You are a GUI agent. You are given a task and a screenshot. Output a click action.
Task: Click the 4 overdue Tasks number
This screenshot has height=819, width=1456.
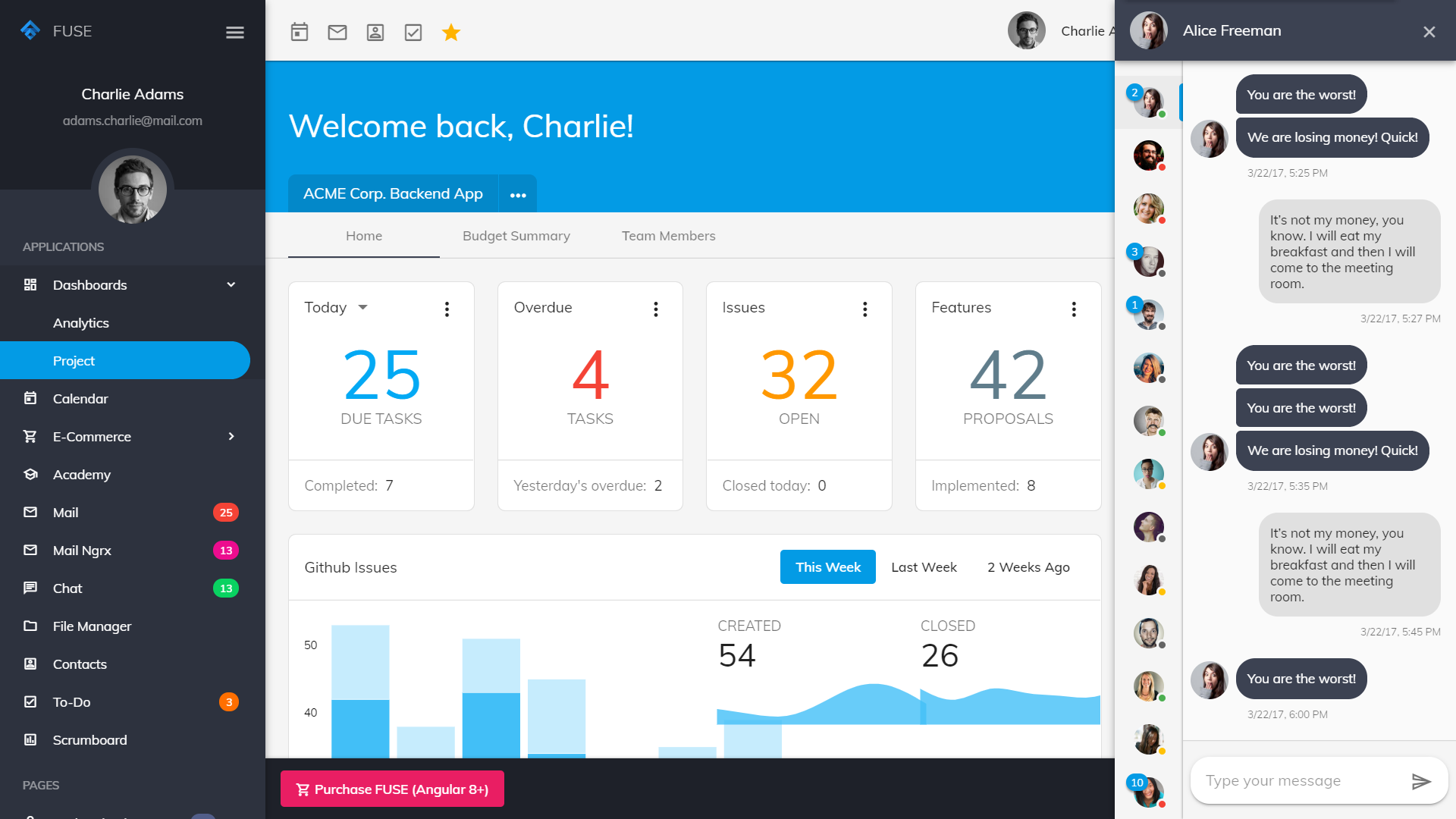[x=591, y=375]
